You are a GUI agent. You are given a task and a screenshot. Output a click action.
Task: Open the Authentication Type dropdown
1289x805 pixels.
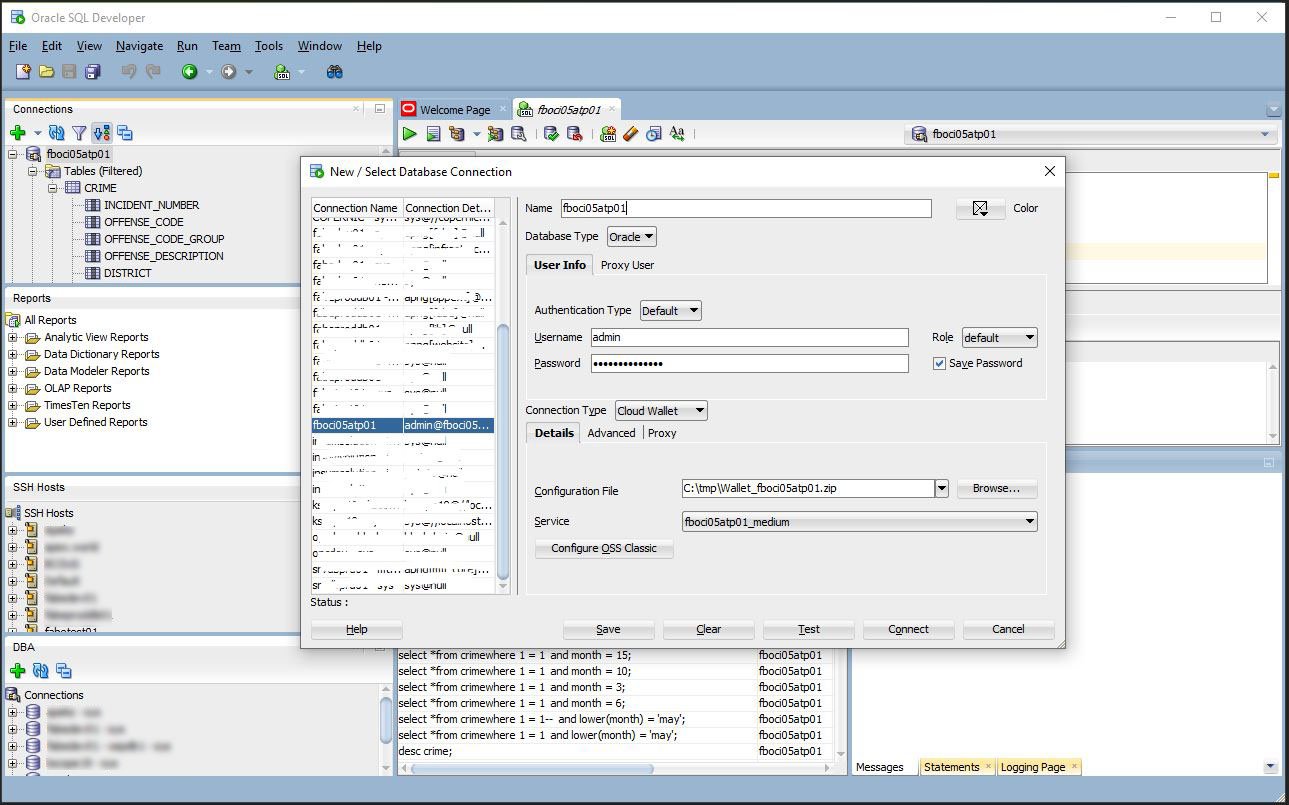tap(671, 311)
